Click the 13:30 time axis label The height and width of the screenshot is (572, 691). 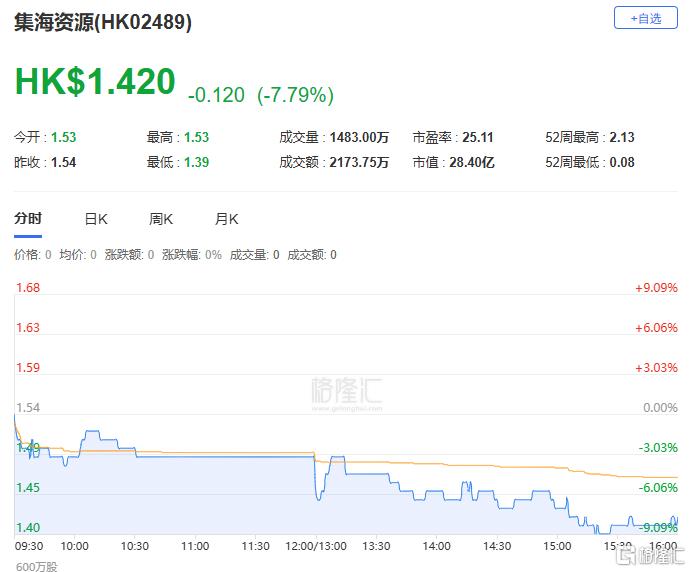(x=376, y=546)
